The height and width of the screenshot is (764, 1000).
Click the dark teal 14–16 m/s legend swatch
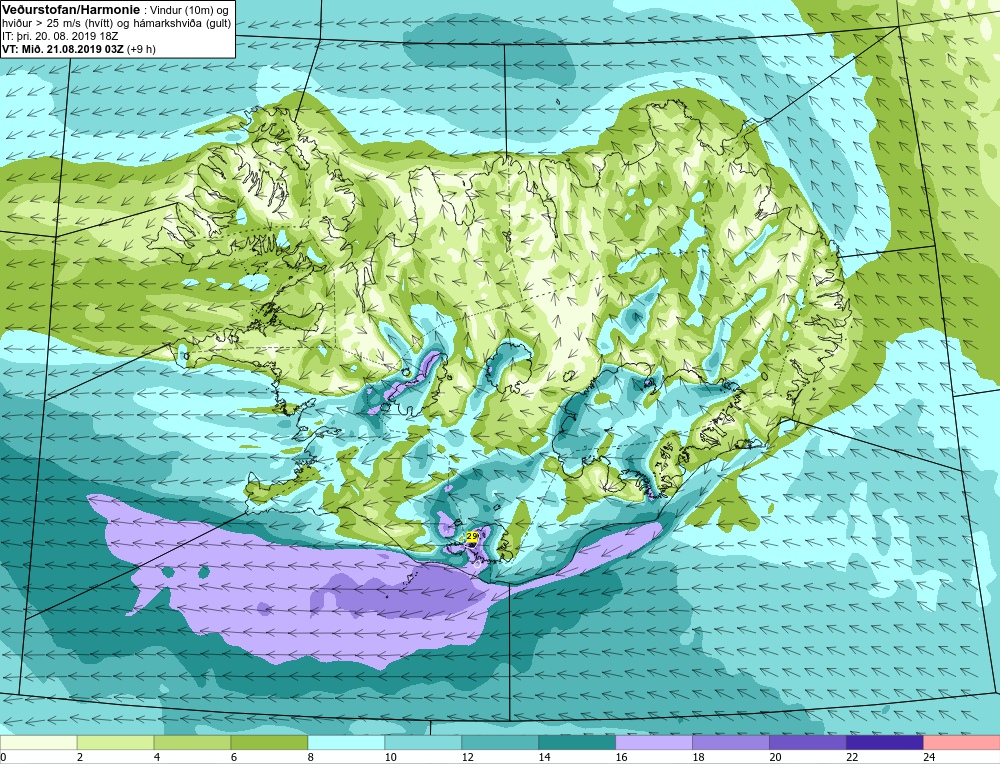pyautogui.click(x=577, y=743)
